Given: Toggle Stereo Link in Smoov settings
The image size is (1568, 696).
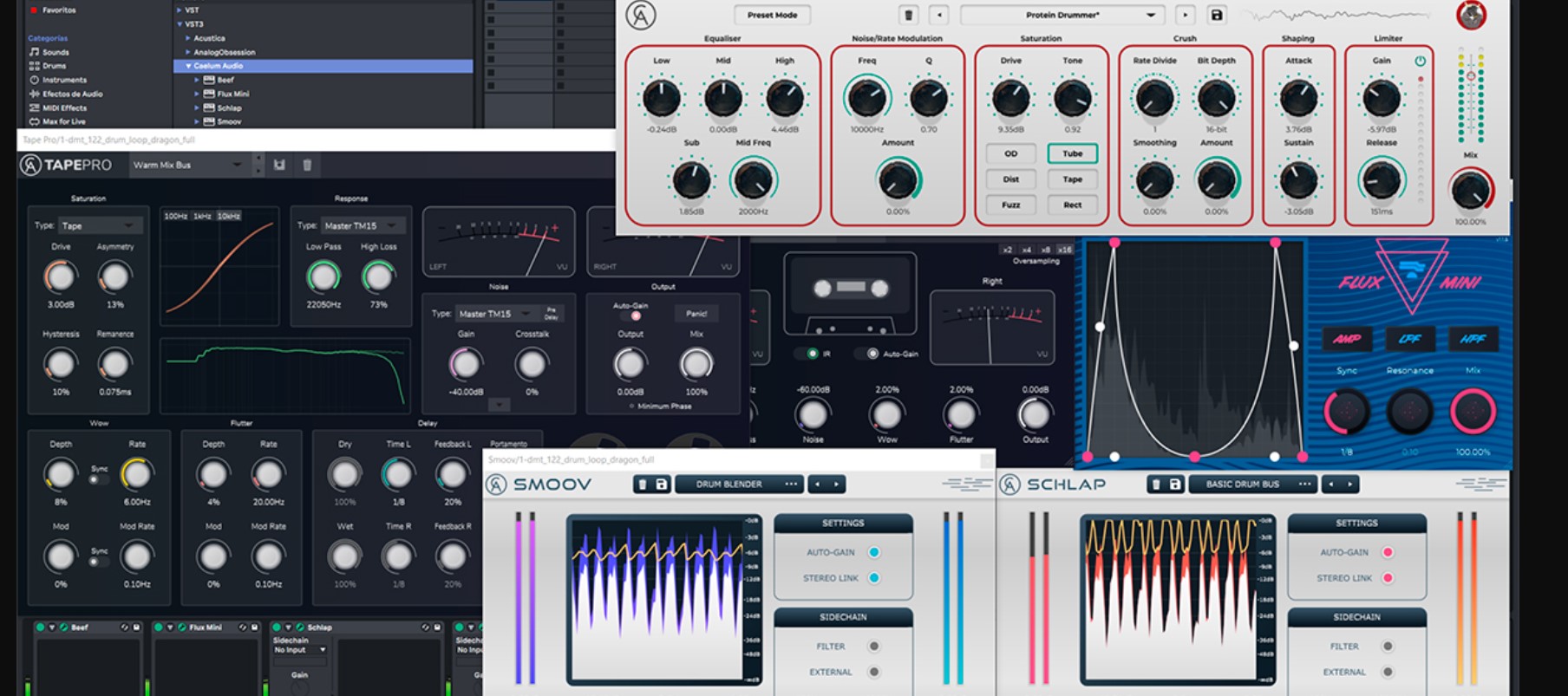Looking at the screenshot, I should click(x=874, y=578).
